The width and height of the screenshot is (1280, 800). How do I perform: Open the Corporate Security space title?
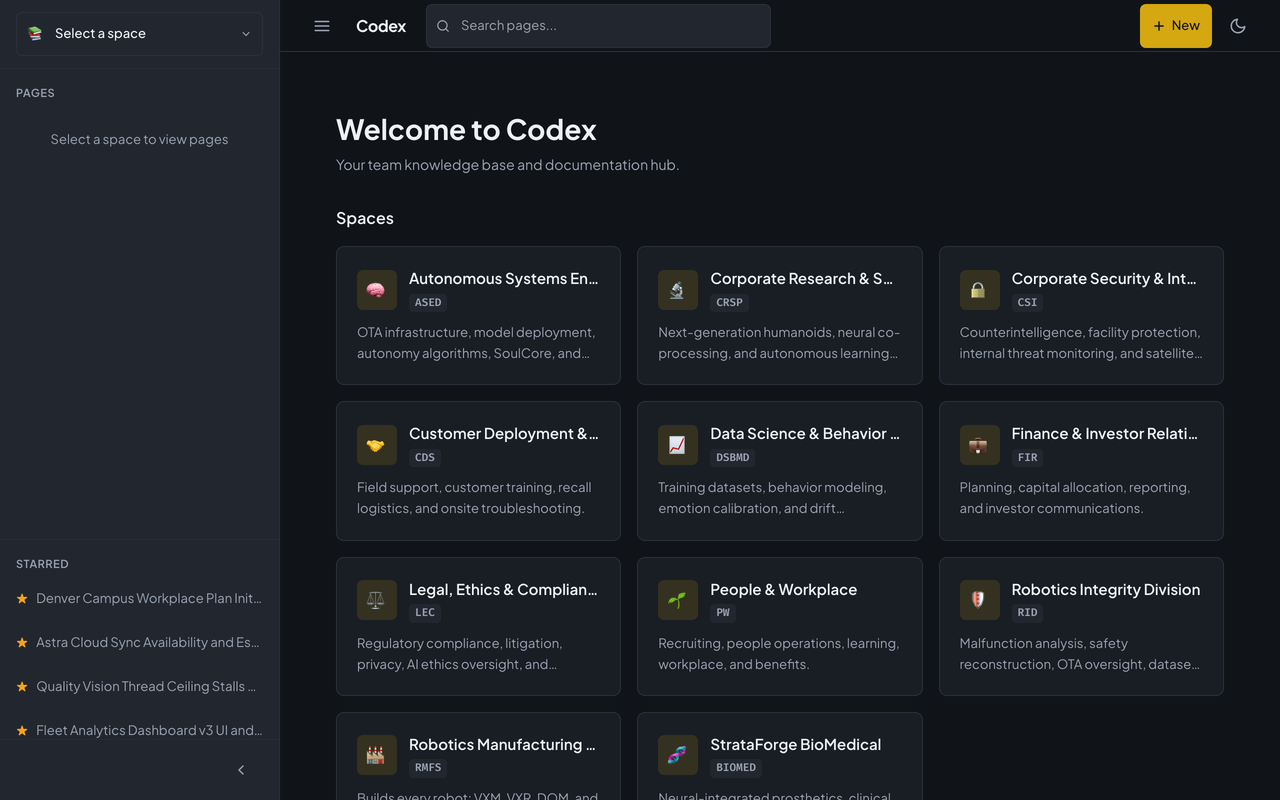pos(1104,279)
